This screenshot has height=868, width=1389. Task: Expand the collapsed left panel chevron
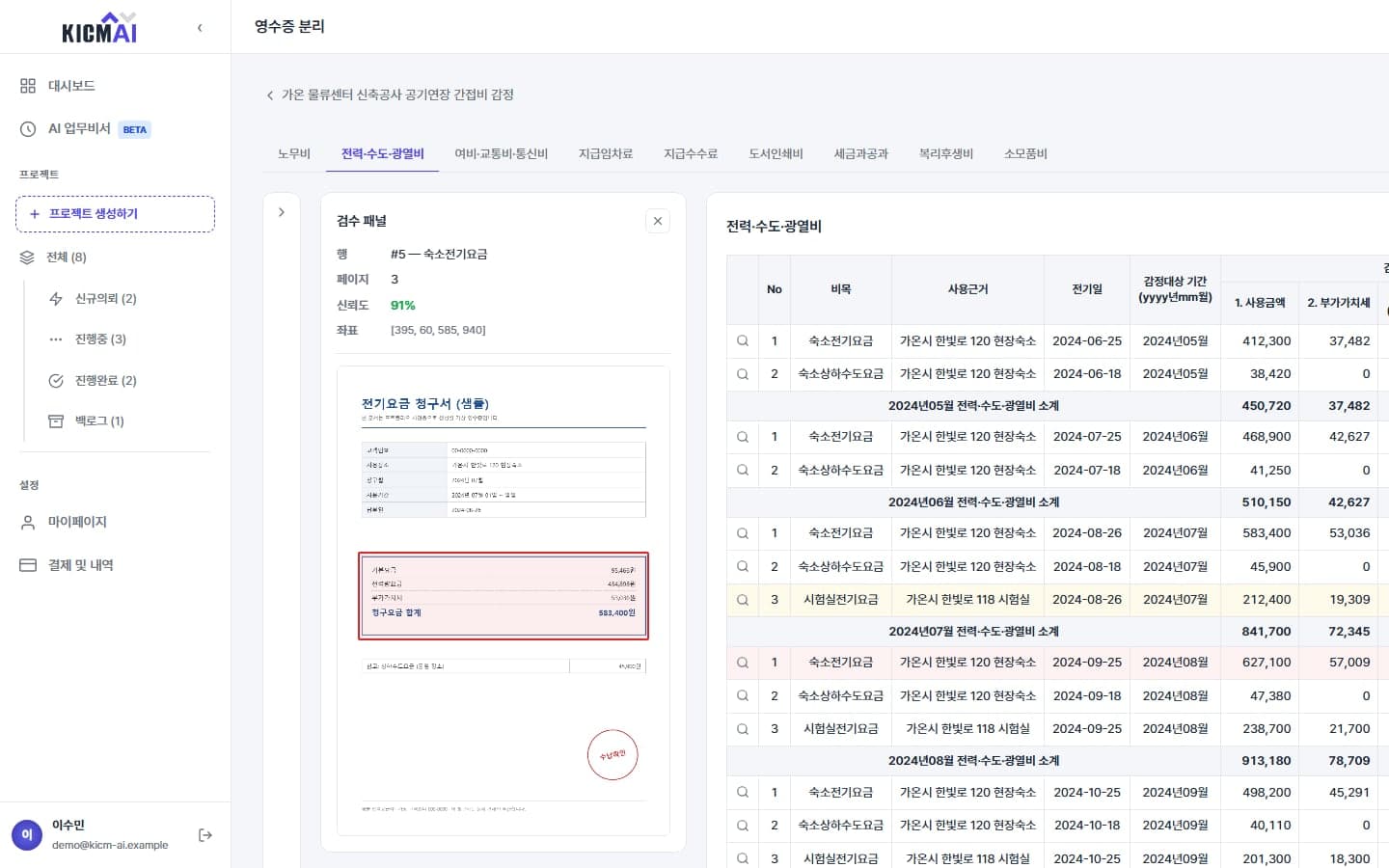282,212
